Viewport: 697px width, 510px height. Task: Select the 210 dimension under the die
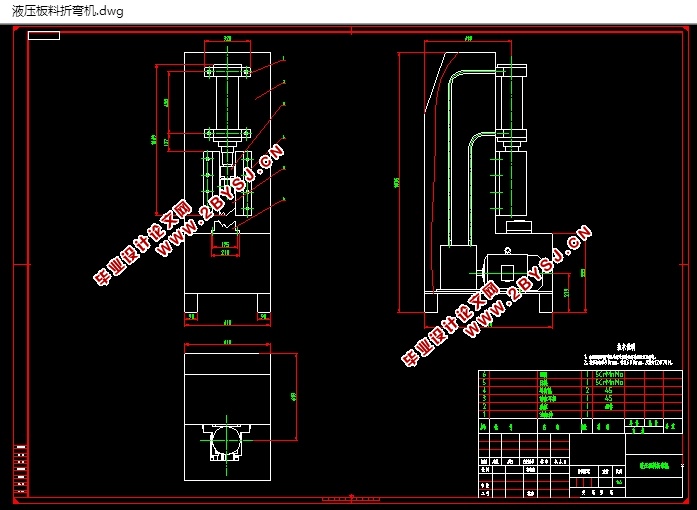click(225, 253)
